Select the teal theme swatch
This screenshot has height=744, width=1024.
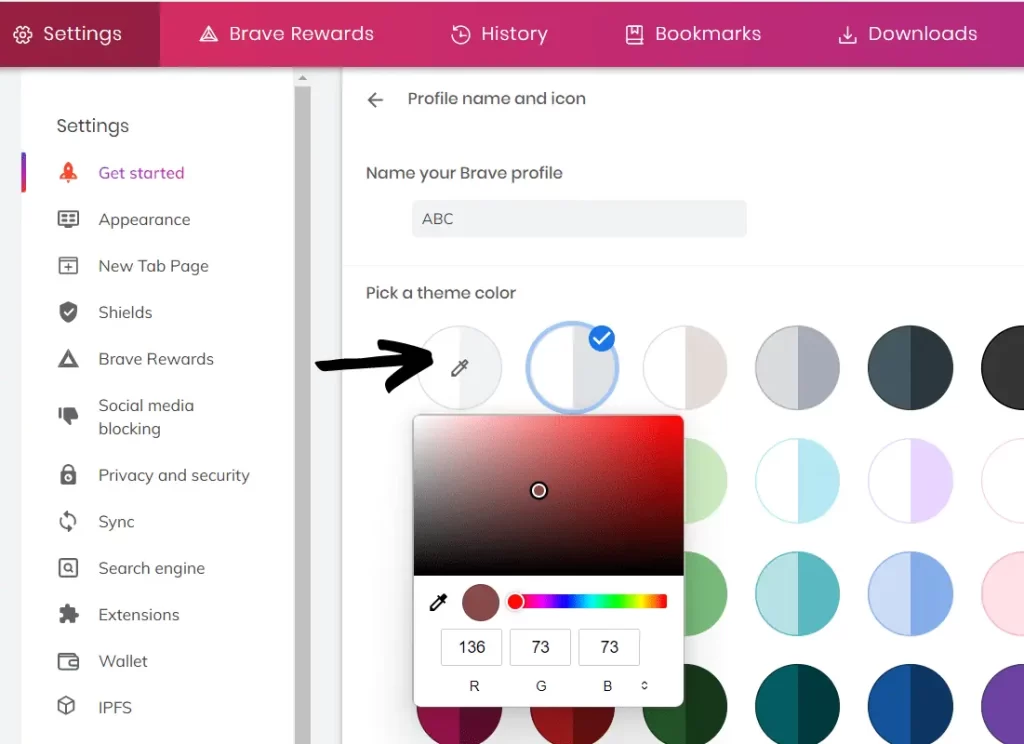point(797,594)
